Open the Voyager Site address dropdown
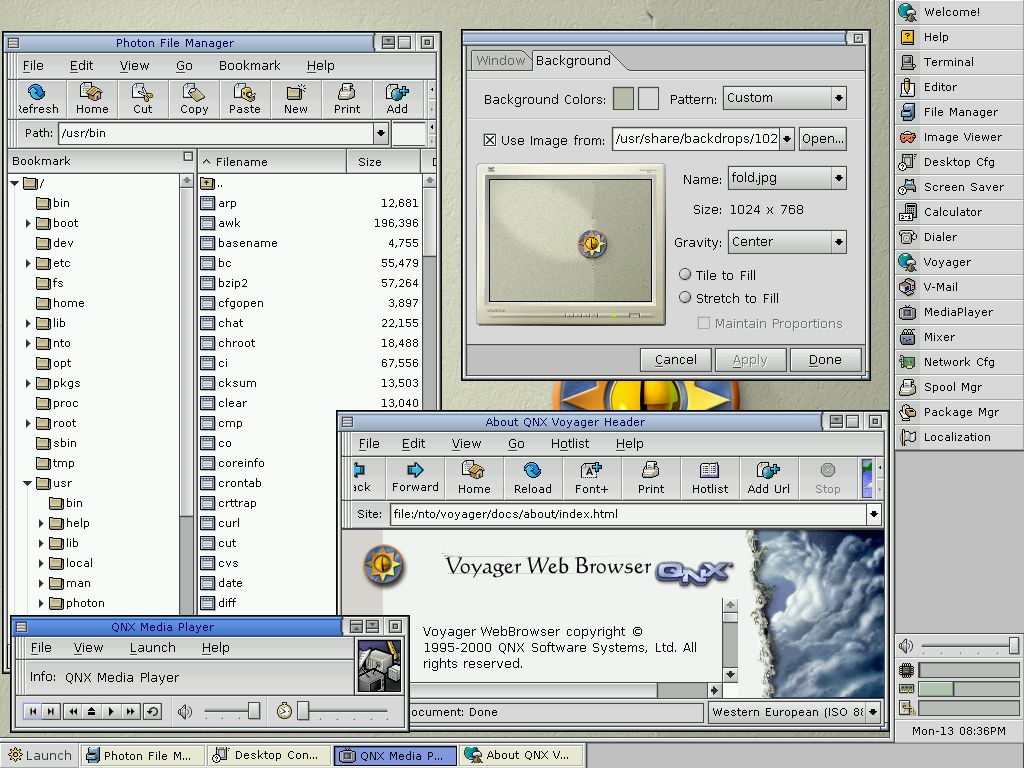 pos(873,514)
